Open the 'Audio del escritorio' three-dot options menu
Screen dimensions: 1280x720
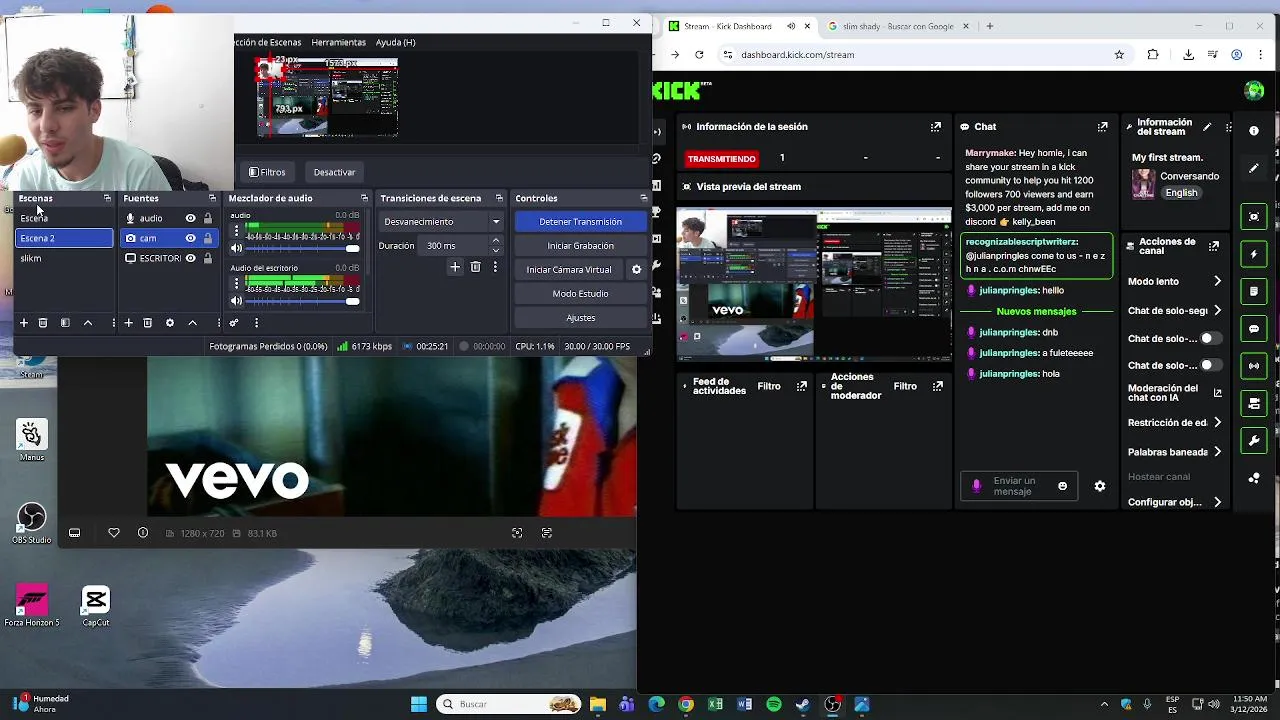click(x=237, y=284)
